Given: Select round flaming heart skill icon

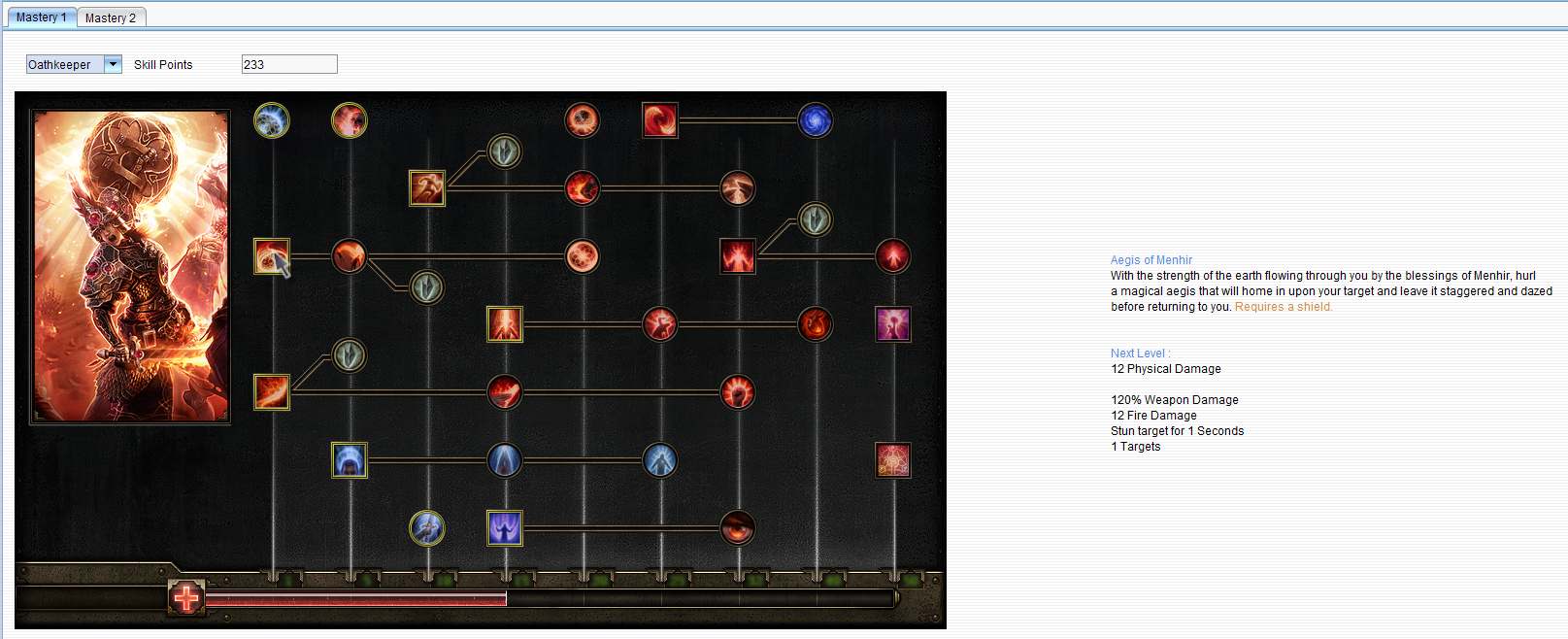Looking at the screenshot, I should 816,324.
